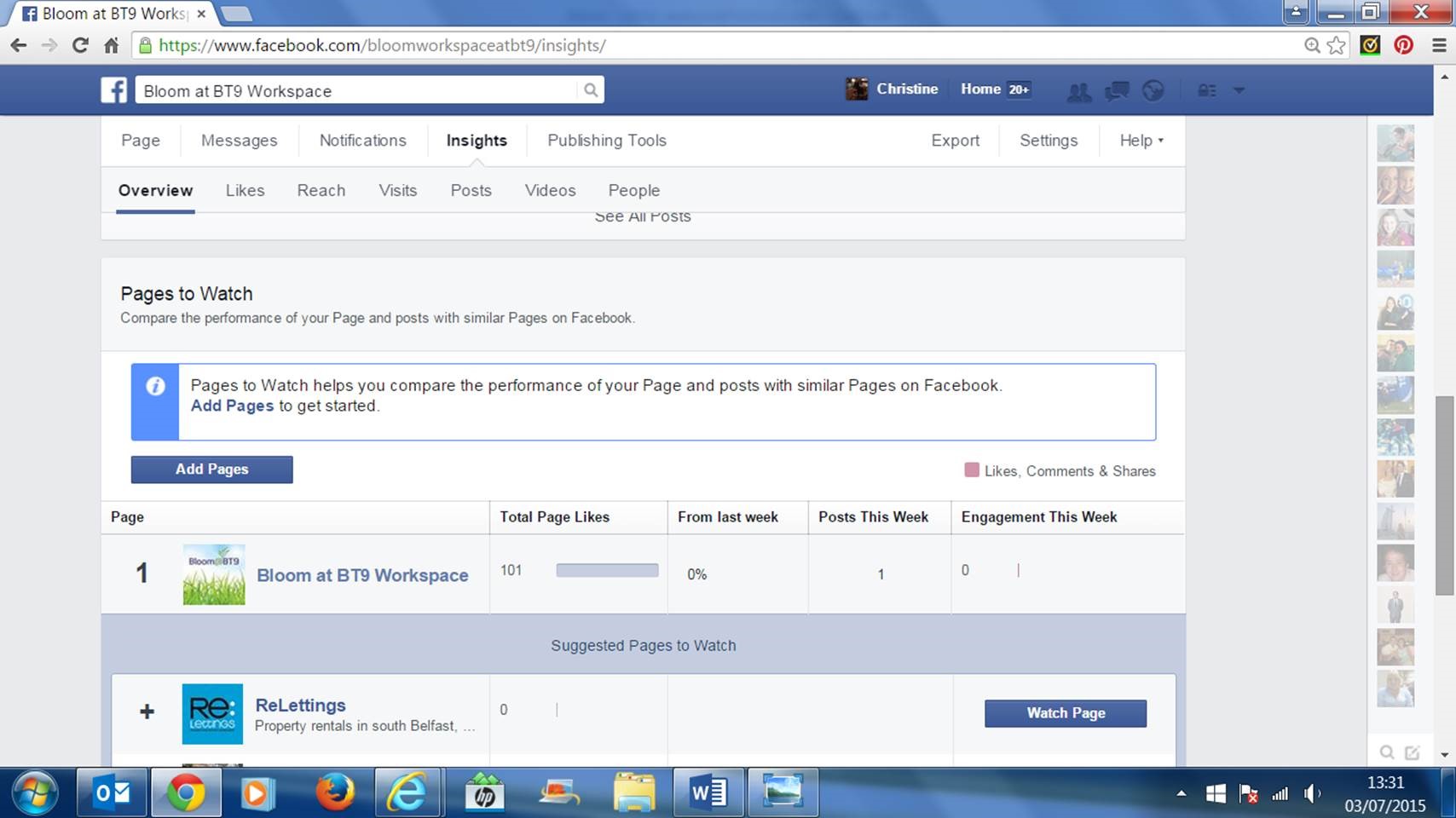The width and height of the screenshot is (1456, 818).
Task: Open Internet Explorer from the taskbar
Action: click(x=407, y=793)
